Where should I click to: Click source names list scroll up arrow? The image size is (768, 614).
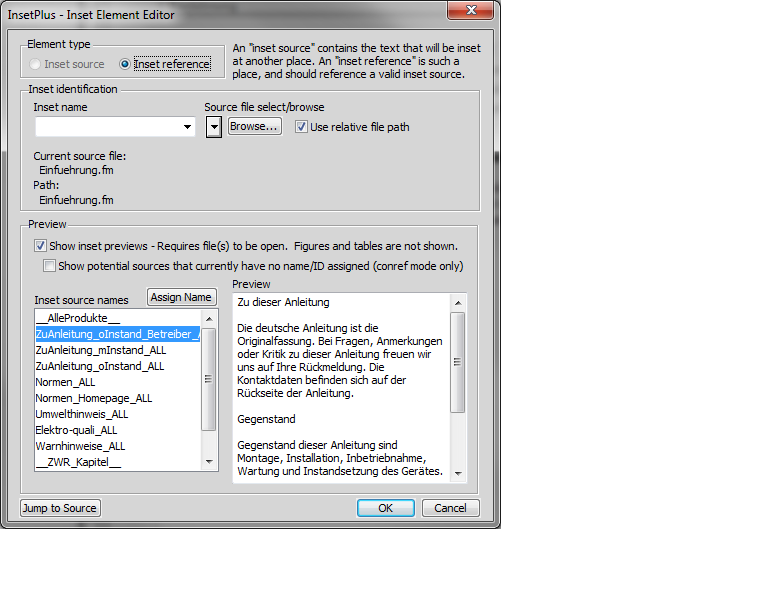click(x=209, y=319)
